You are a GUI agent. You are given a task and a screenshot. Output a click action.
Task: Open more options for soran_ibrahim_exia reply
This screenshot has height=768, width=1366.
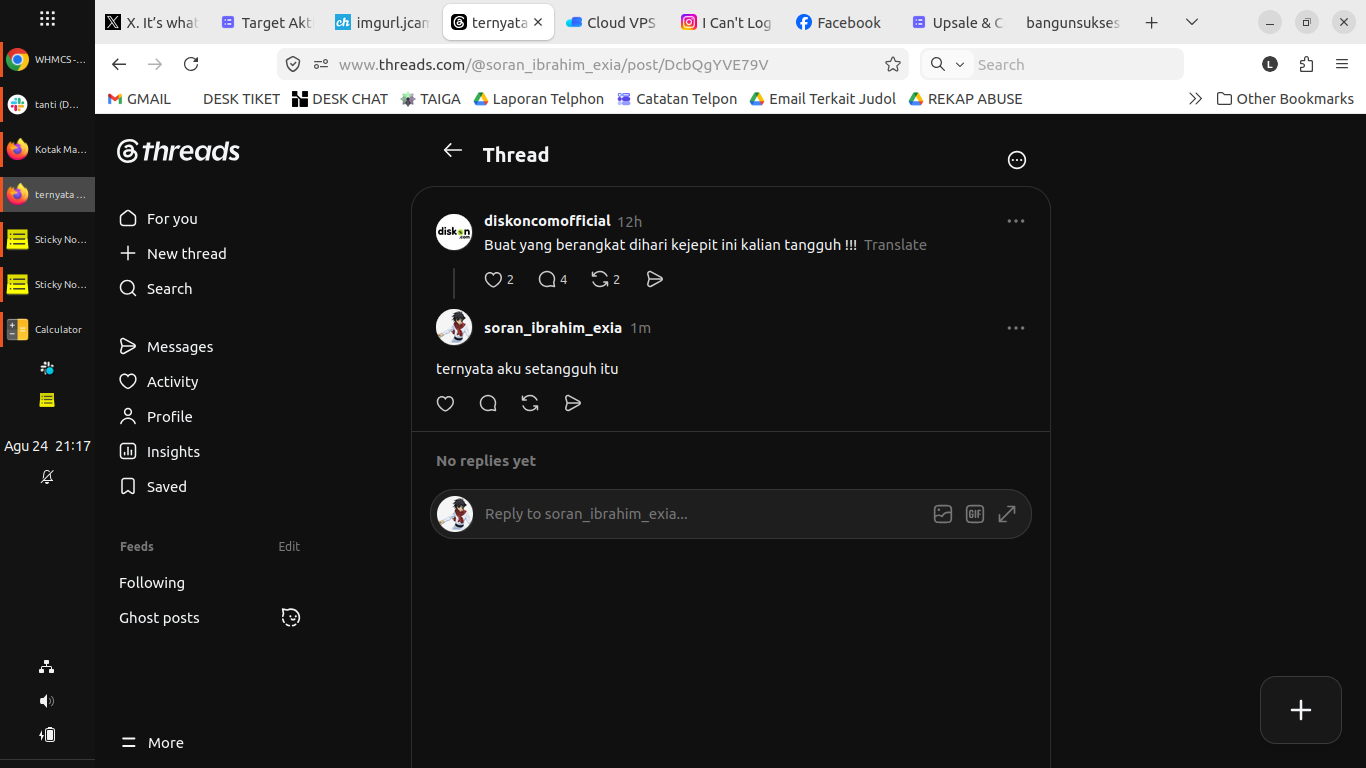1016,328
